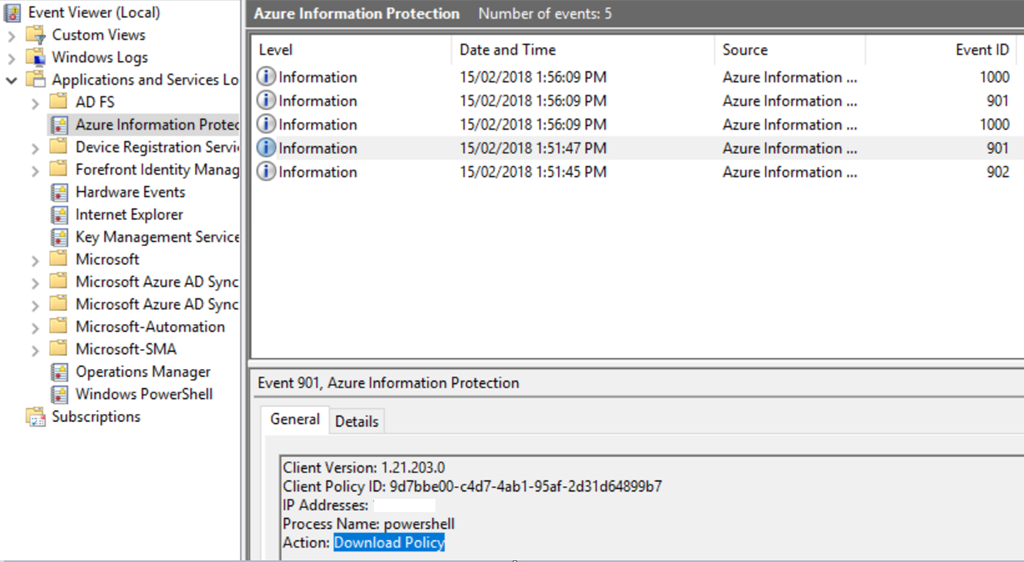Sort events by Event ID column
Viewport: 1024px width, 562px height.
(981, 50)
